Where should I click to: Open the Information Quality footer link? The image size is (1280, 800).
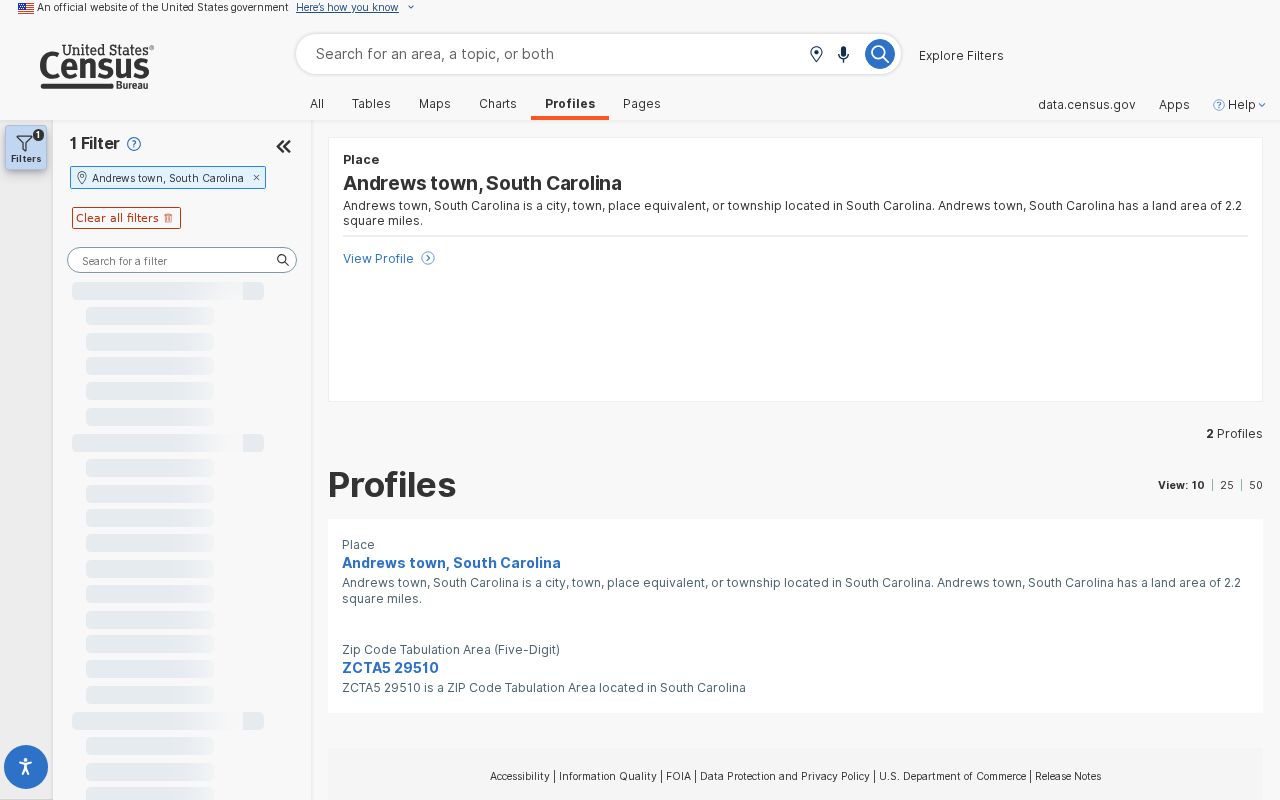pyautogui.click(x=608, y=776)
